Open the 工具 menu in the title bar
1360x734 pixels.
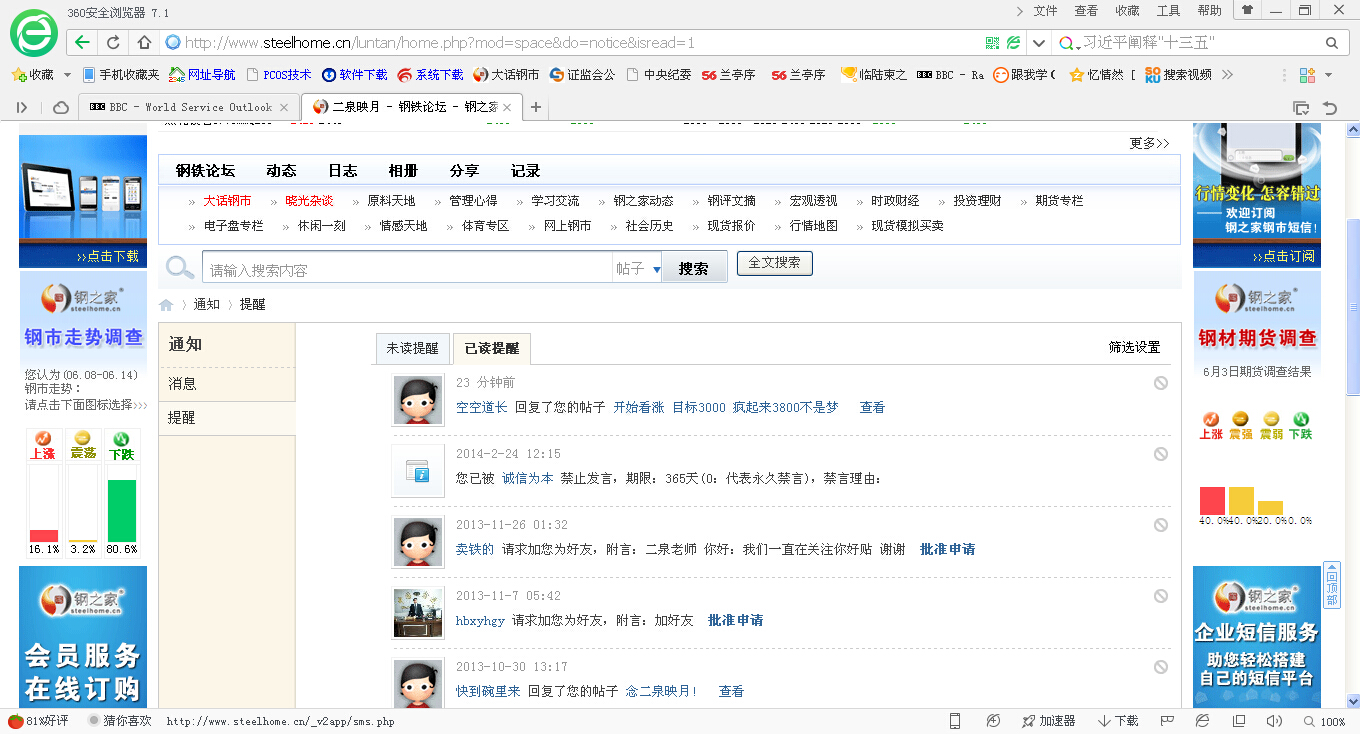1168,11
